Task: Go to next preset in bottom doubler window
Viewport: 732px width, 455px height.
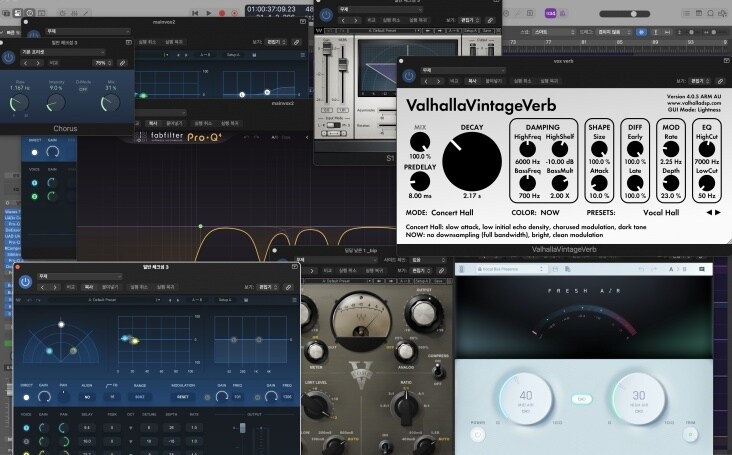Action: point(55,287)
